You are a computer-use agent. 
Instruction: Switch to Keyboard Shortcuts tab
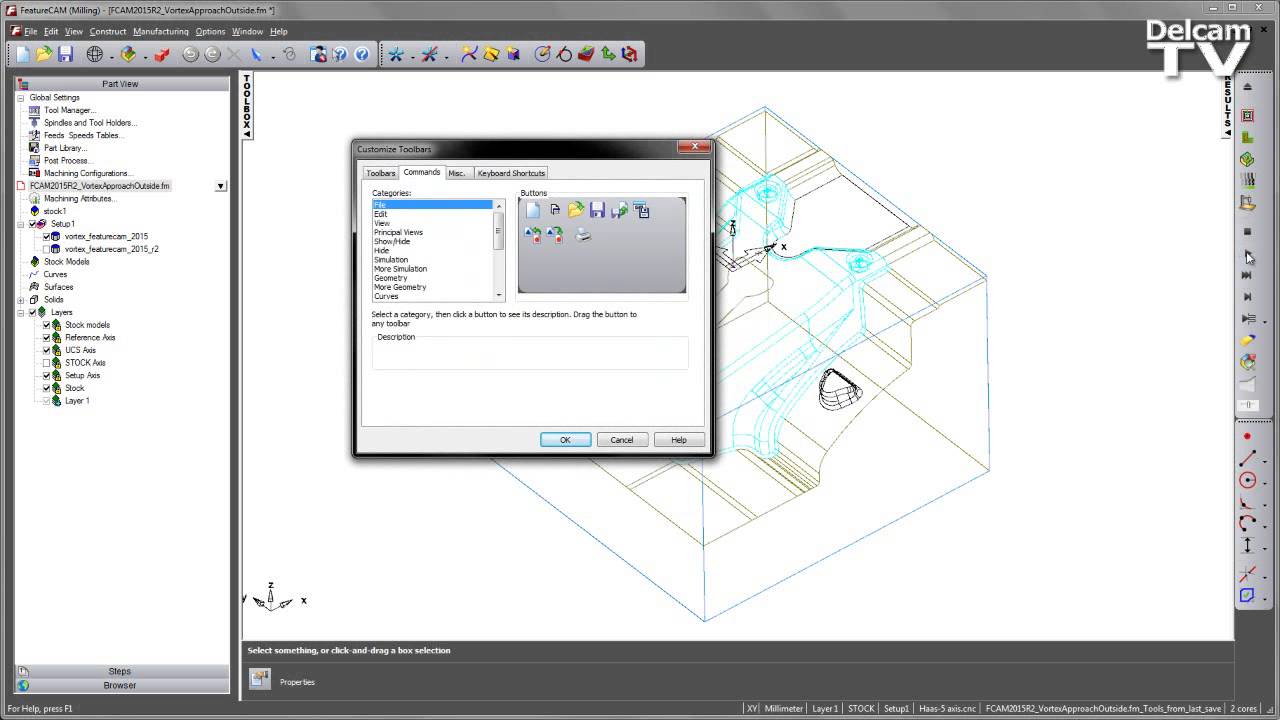511,173
